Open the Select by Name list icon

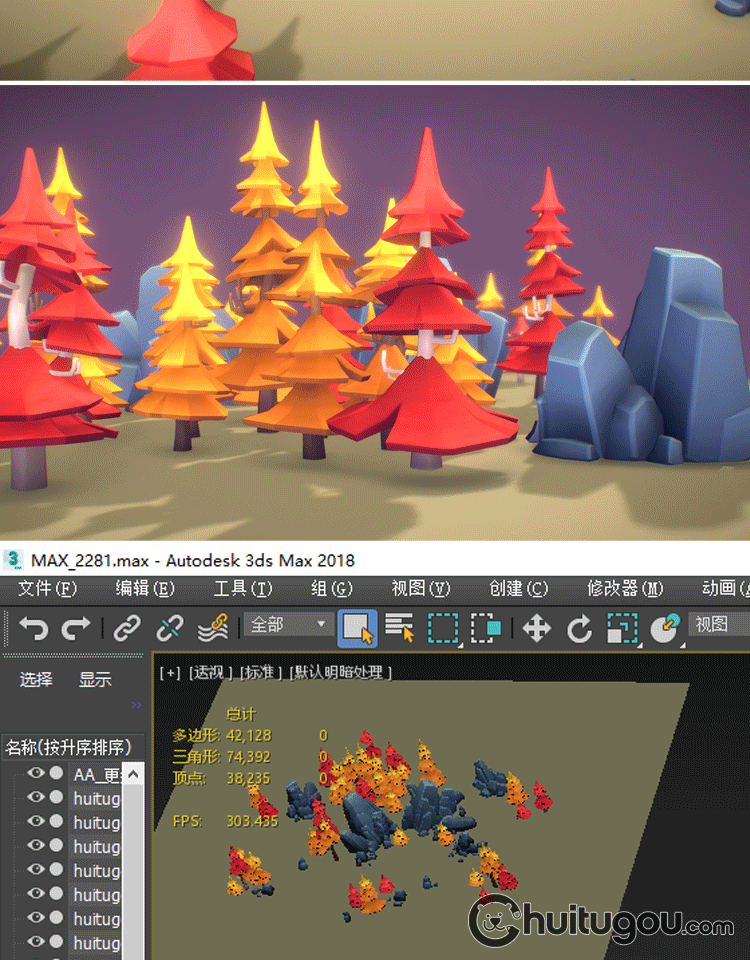[x=400, y=628]
